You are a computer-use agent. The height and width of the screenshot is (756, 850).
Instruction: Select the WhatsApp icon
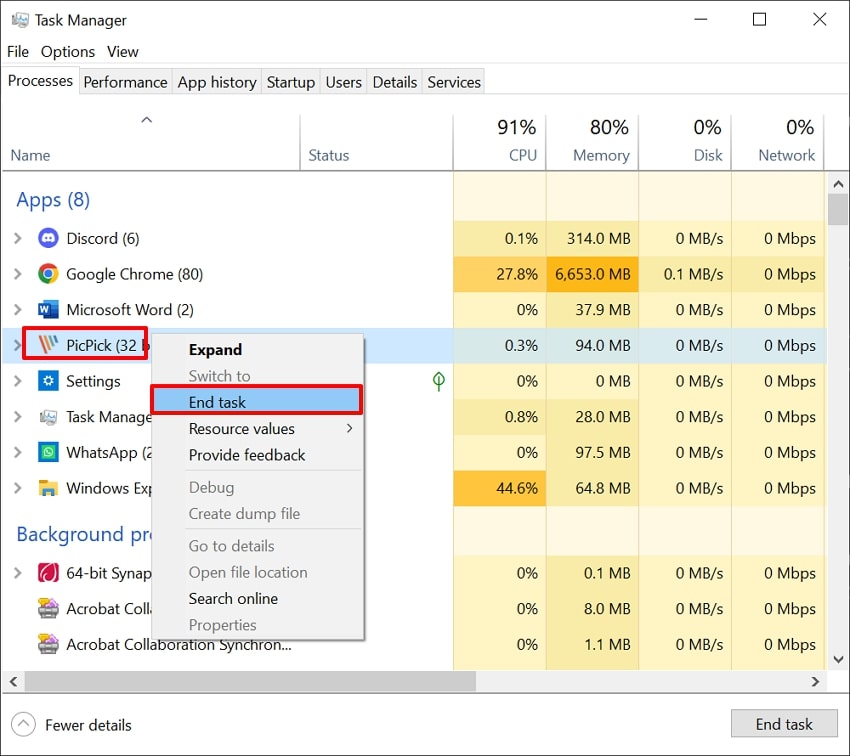[48, 453]
